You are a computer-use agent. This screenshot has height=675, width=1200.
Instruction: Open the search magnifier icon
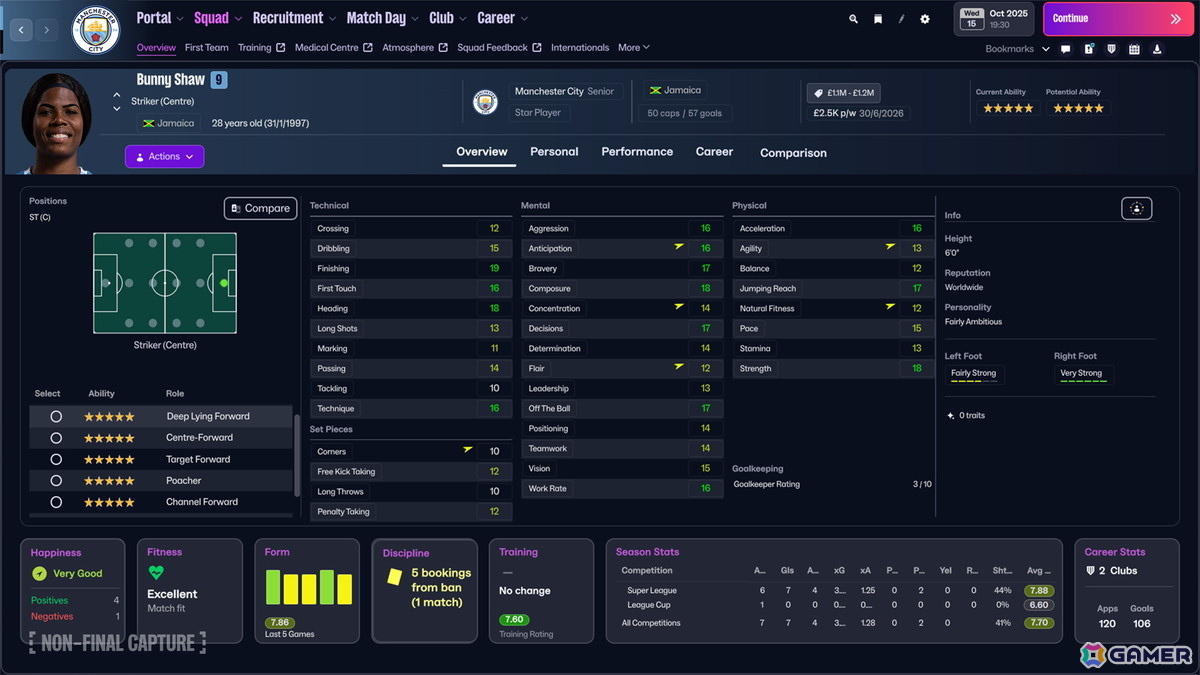(853, 18)
